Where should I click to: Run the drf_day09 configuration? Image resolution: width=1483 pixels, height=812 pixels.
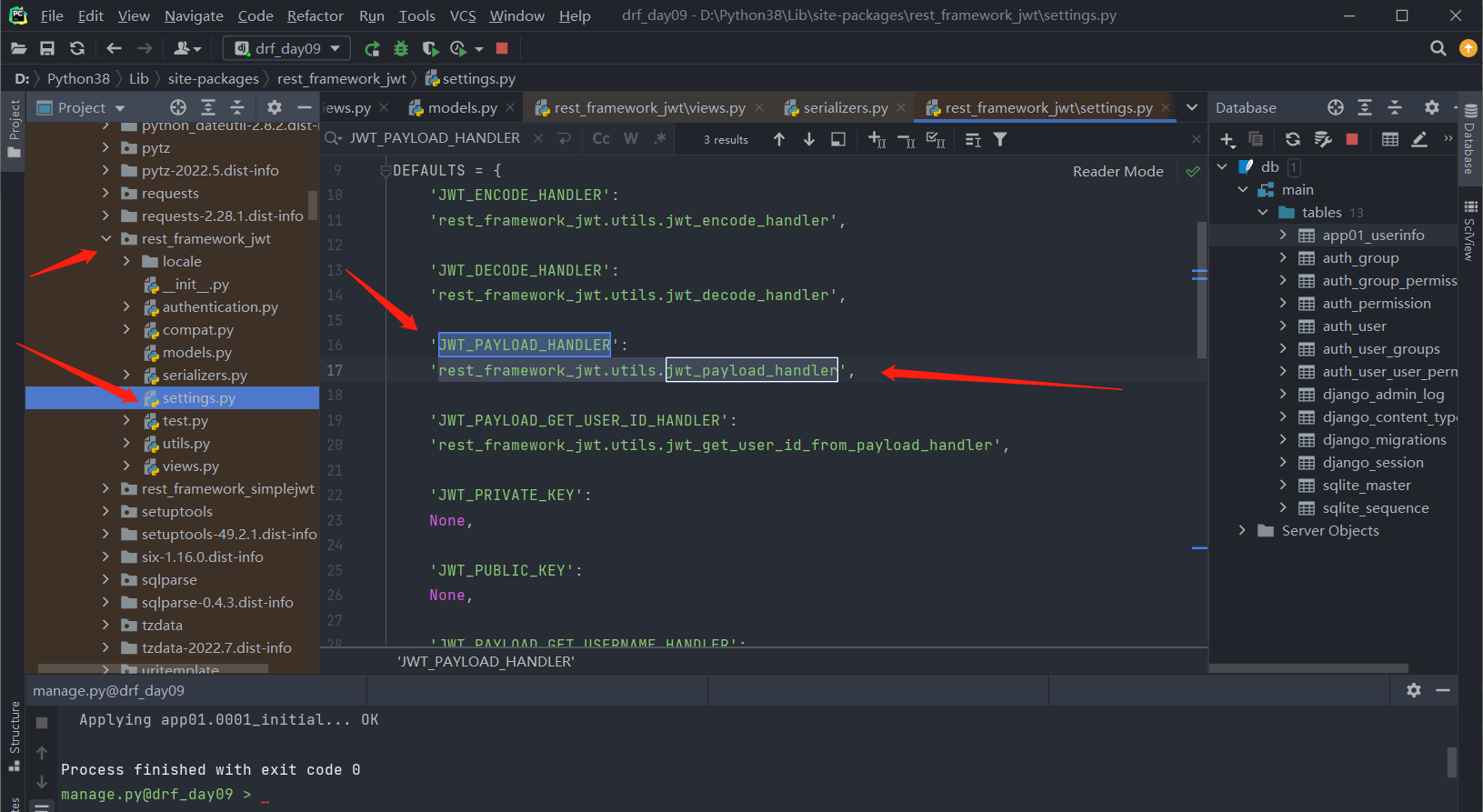click(x=372, y=48)
